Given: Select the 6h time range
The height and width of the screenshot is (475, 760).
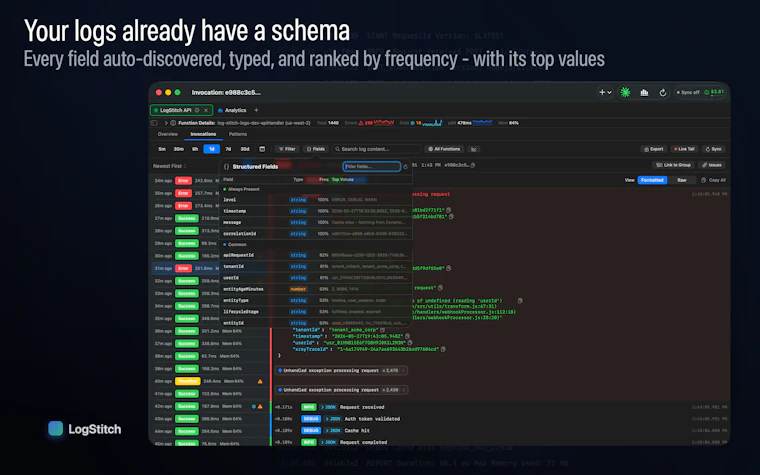Looking at the screenshot, I should [195, 149].
